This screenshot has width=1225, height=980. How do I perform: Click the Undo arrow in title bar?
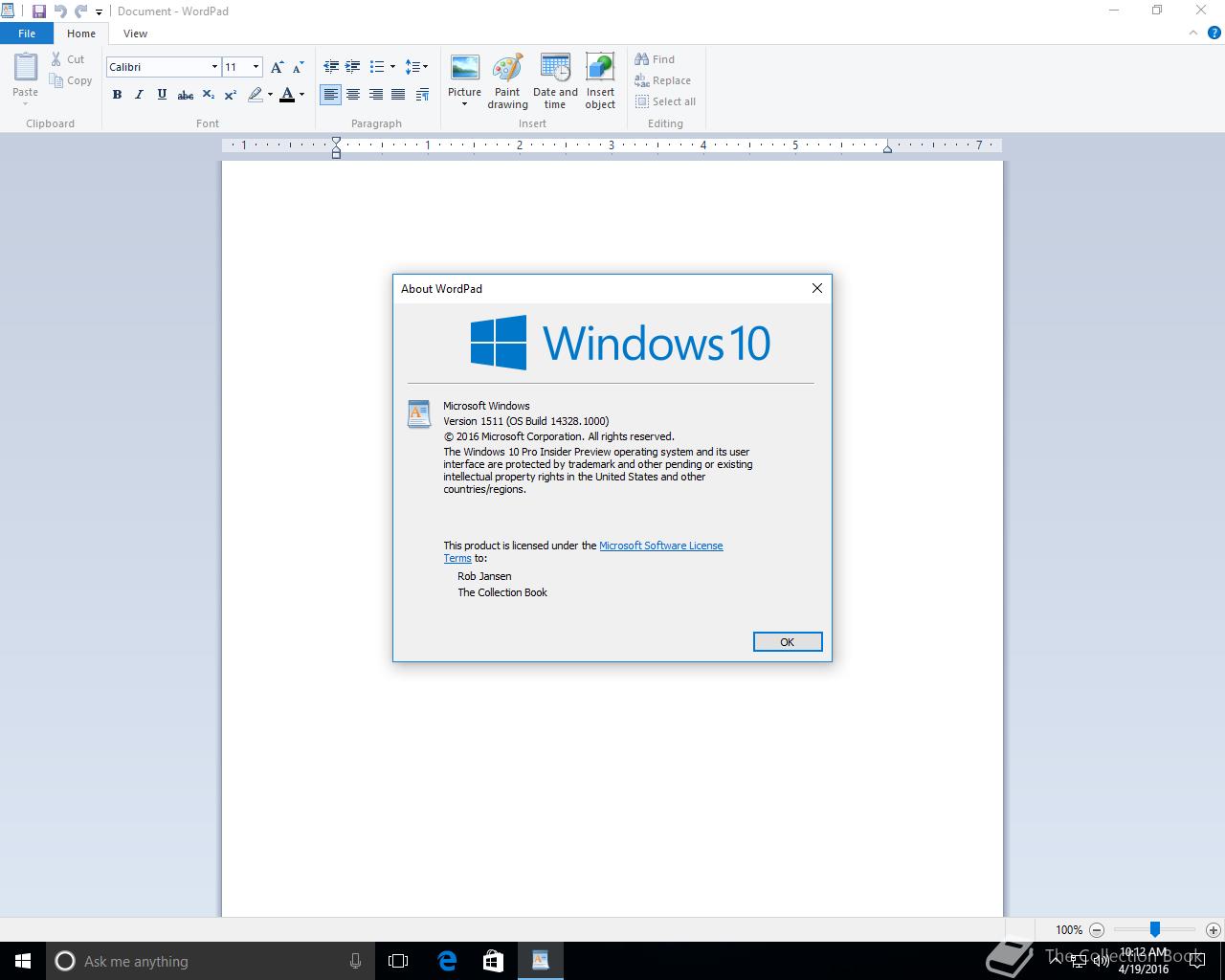coord(60,11)
